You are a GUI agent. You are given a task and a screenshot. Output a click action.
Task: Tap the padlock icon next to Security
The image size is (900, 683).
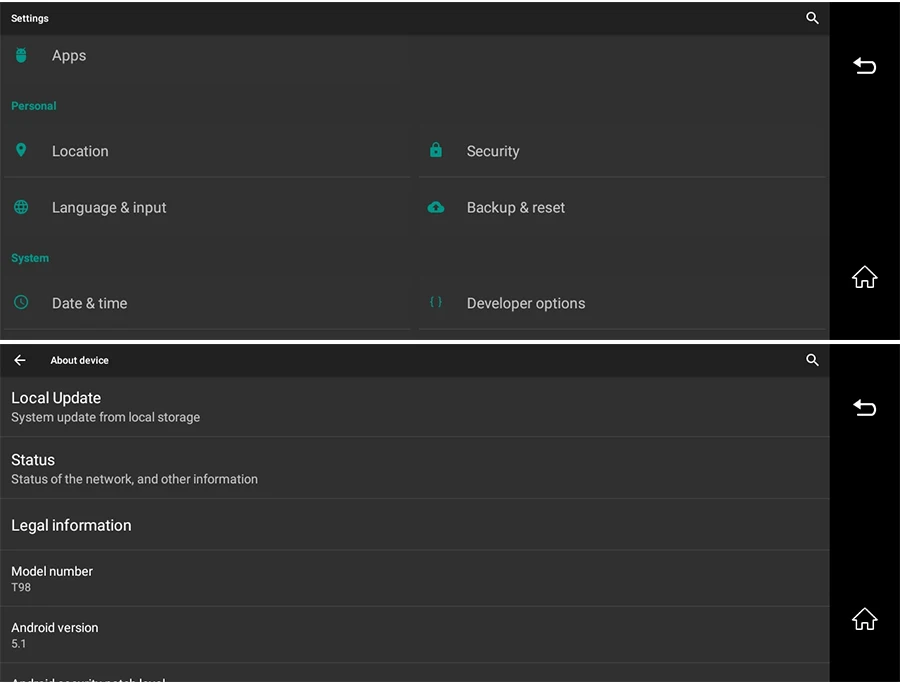tap(436, 150)
